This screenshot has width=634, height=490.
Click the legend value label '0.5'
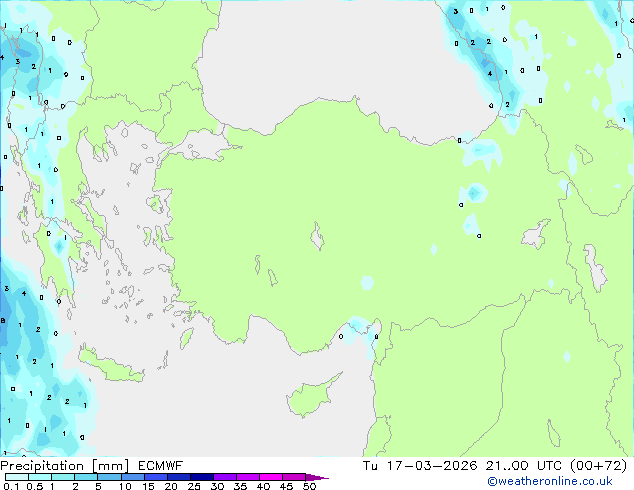tap(35, 486)
